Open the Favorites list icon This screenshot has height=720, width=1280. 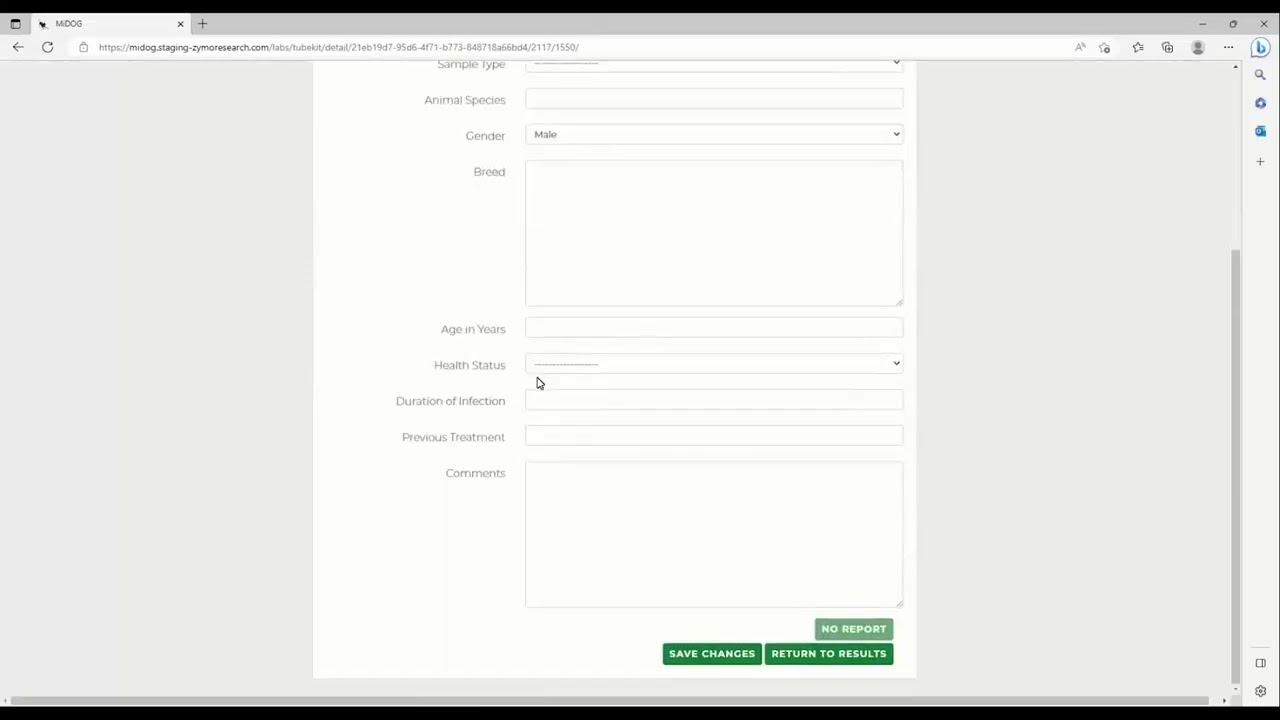(x=1138, y=47)
